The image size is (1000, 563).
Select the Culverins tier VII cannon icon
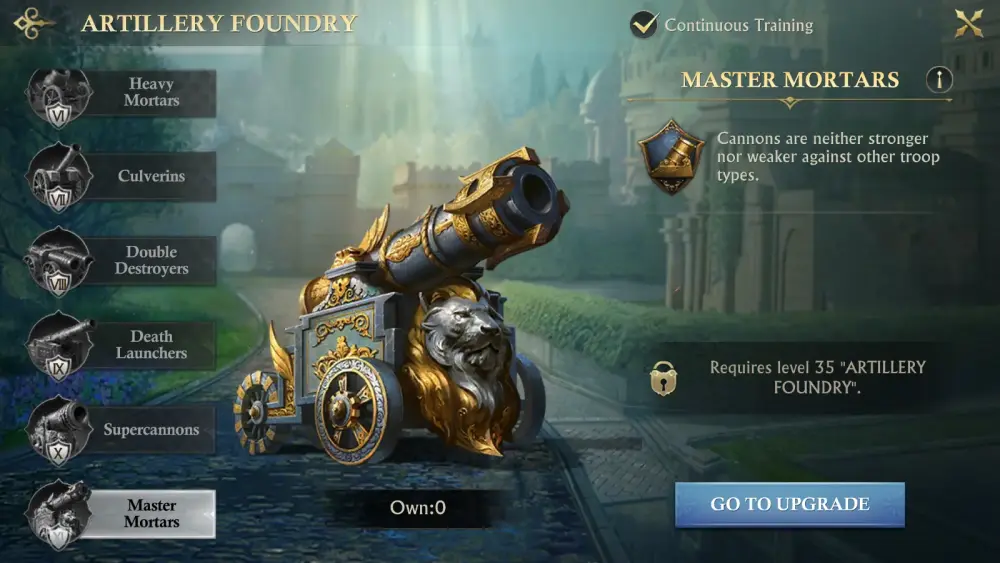[59, 177]
